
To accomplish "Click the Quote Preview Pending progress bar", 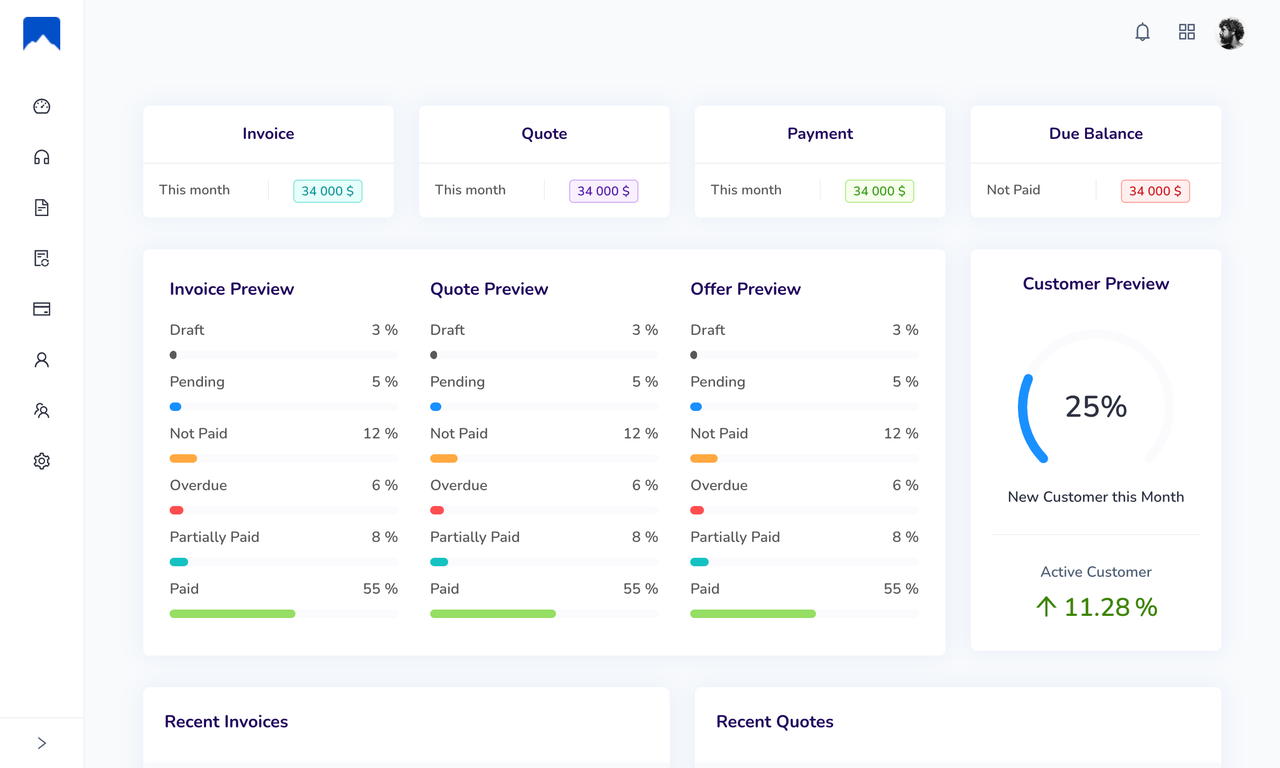I will pos(544,407).
